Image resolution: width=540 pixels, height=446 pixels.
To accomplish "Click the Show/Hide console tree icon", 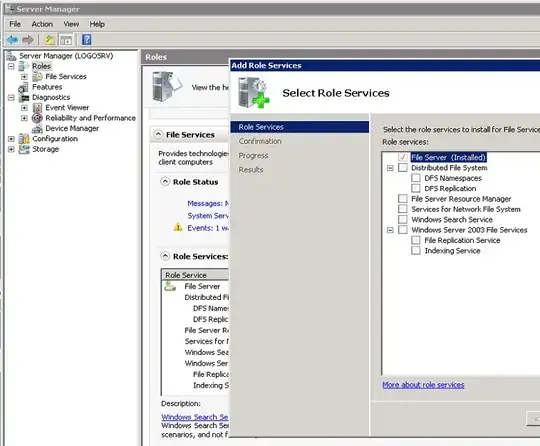I will (x=66, y=40).
